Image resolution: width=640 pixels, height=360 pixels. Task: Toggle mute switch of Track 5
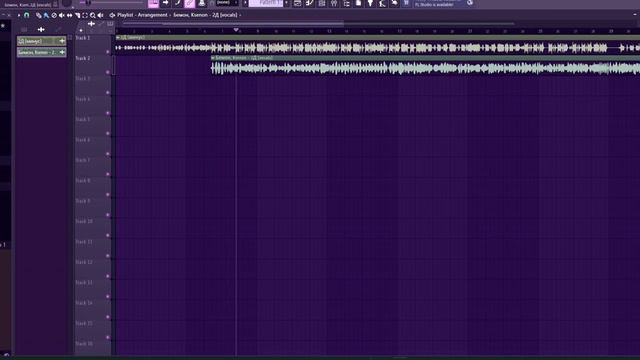108,133
